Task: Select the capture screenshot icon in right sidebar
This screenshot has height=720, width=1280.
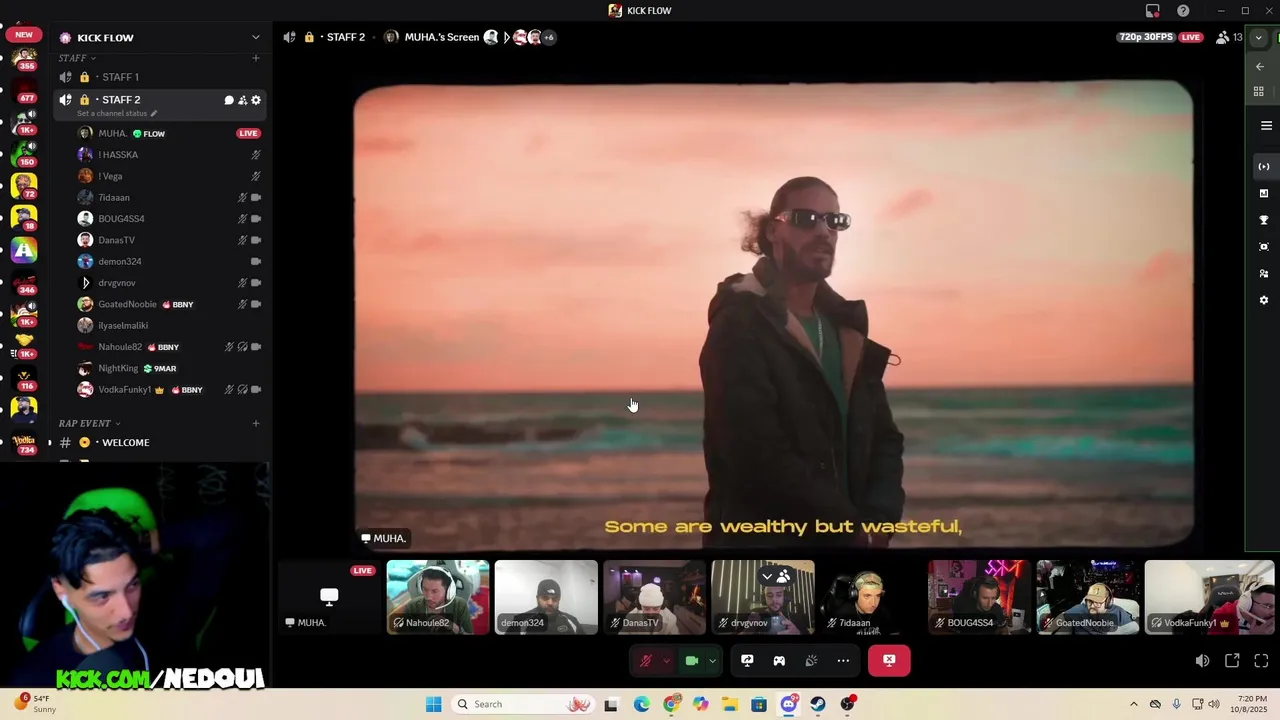Action: point(1264,247)
